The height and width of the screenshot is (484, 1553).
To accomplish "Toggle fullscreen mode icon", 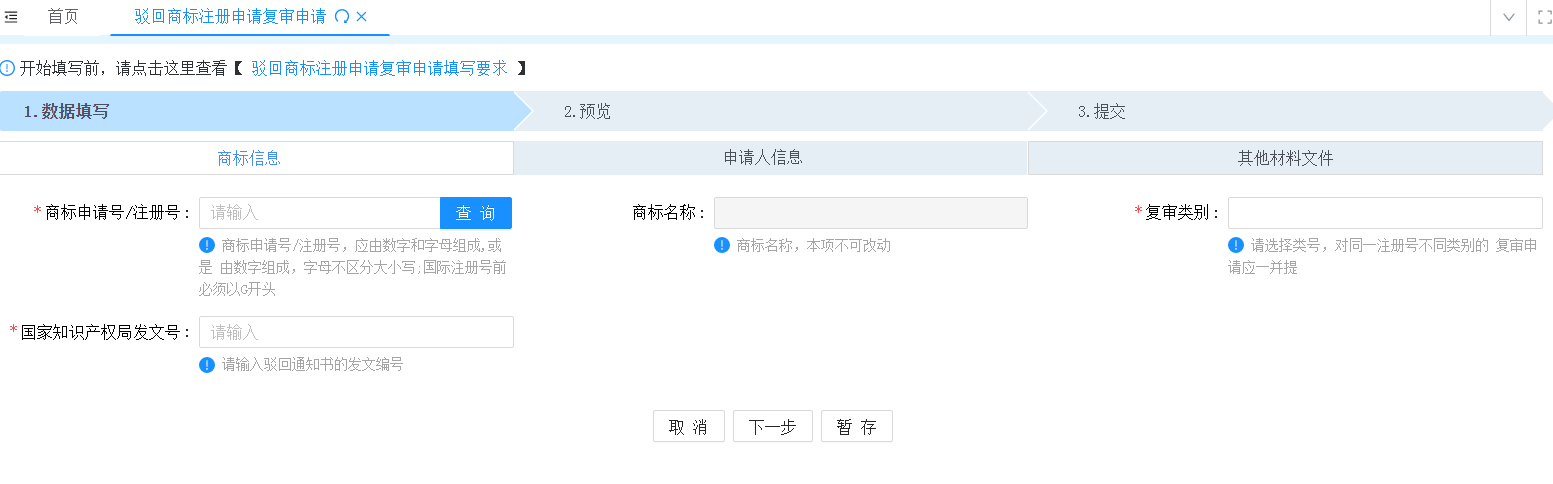I will [x=1543, y=17].
